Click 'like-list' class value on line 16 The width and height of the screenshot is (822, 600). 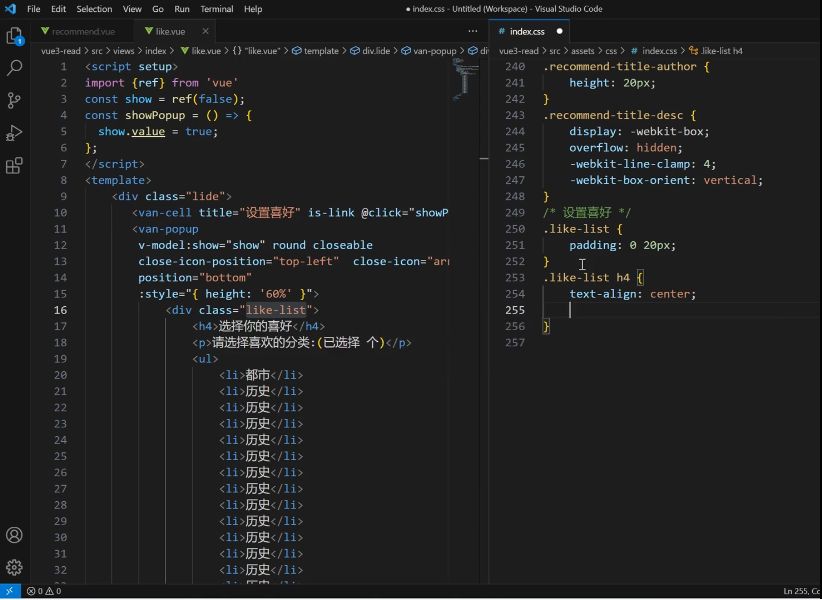tap(276, 310)
